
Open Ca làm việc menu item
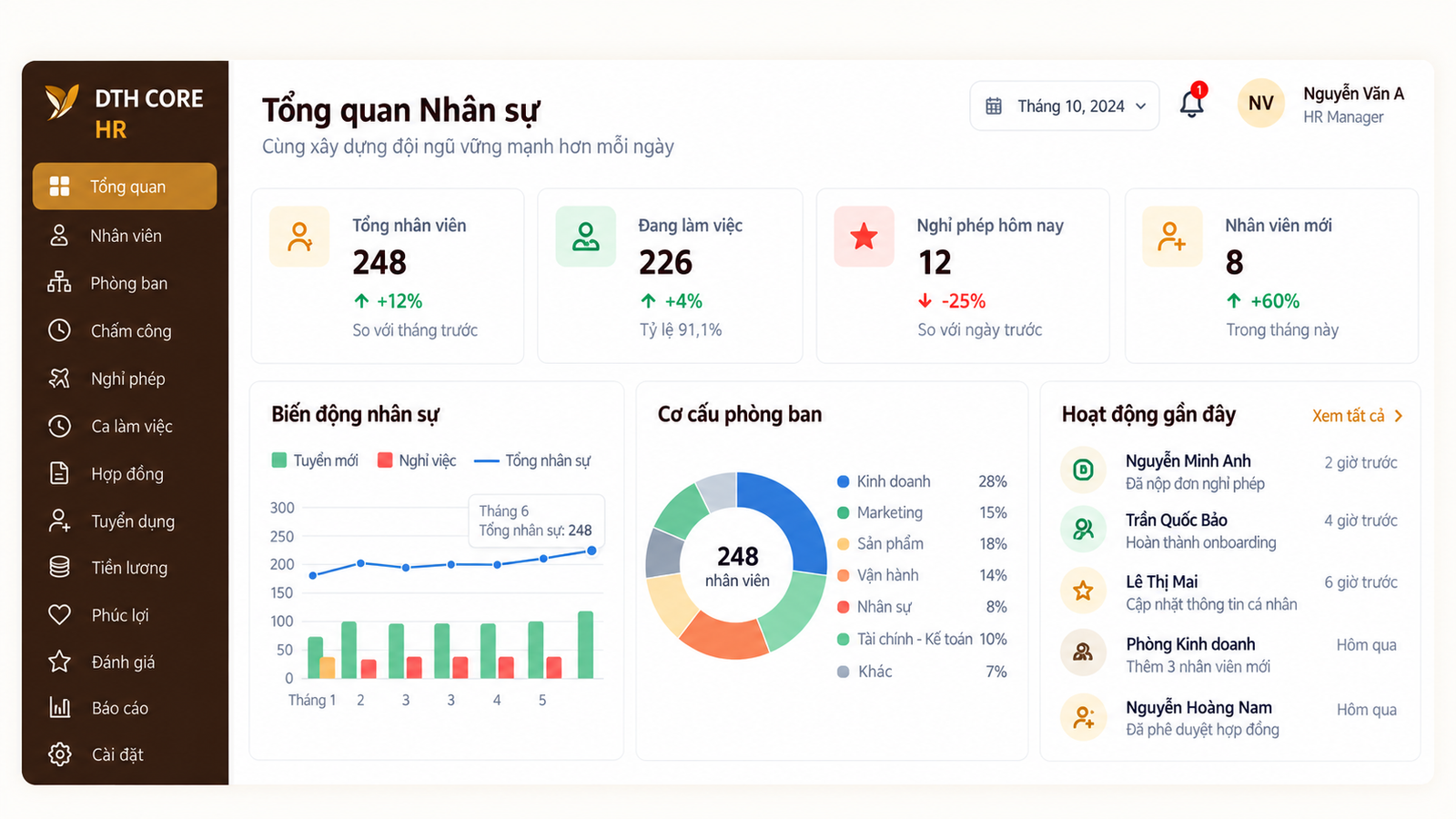coord(125,426)
